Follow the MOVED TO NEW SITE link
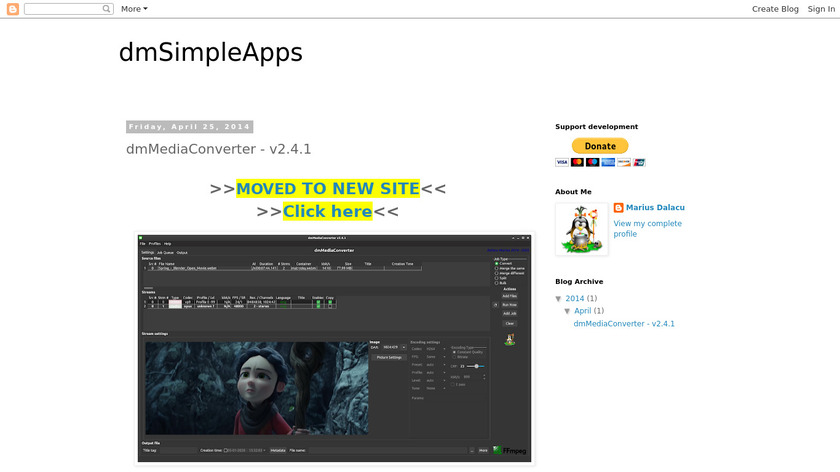This screenshot has height=472, width=840. [328, 189]
